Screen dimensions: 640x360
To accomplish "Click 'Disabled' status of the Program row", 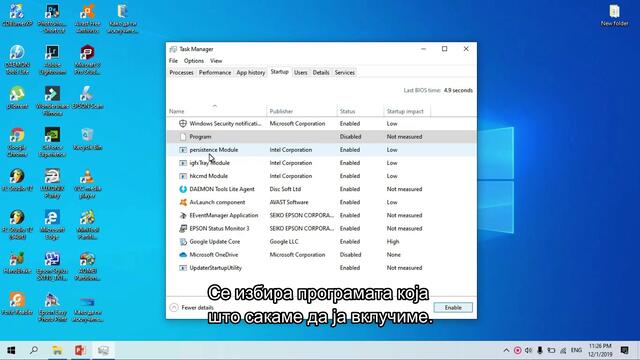I will point(350,137).
